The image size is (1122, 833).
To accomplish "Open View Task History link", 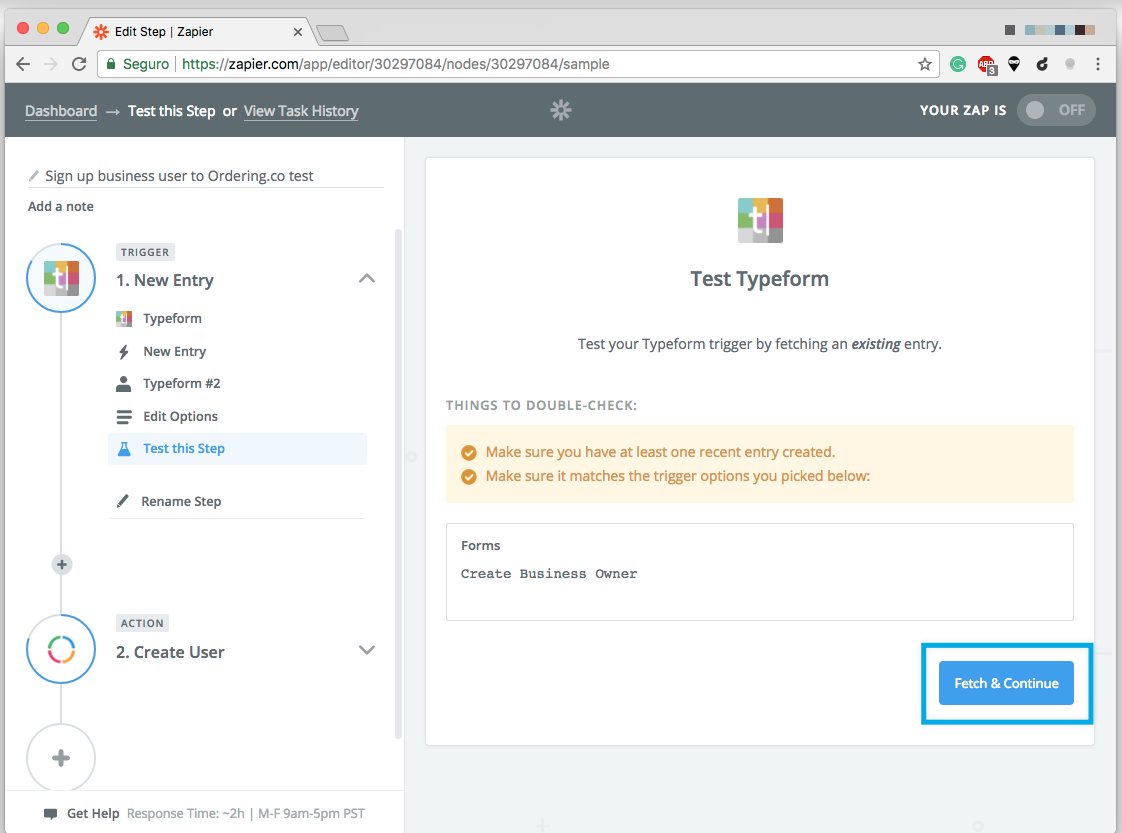I will pyautogui.click(x=301, y=111).
